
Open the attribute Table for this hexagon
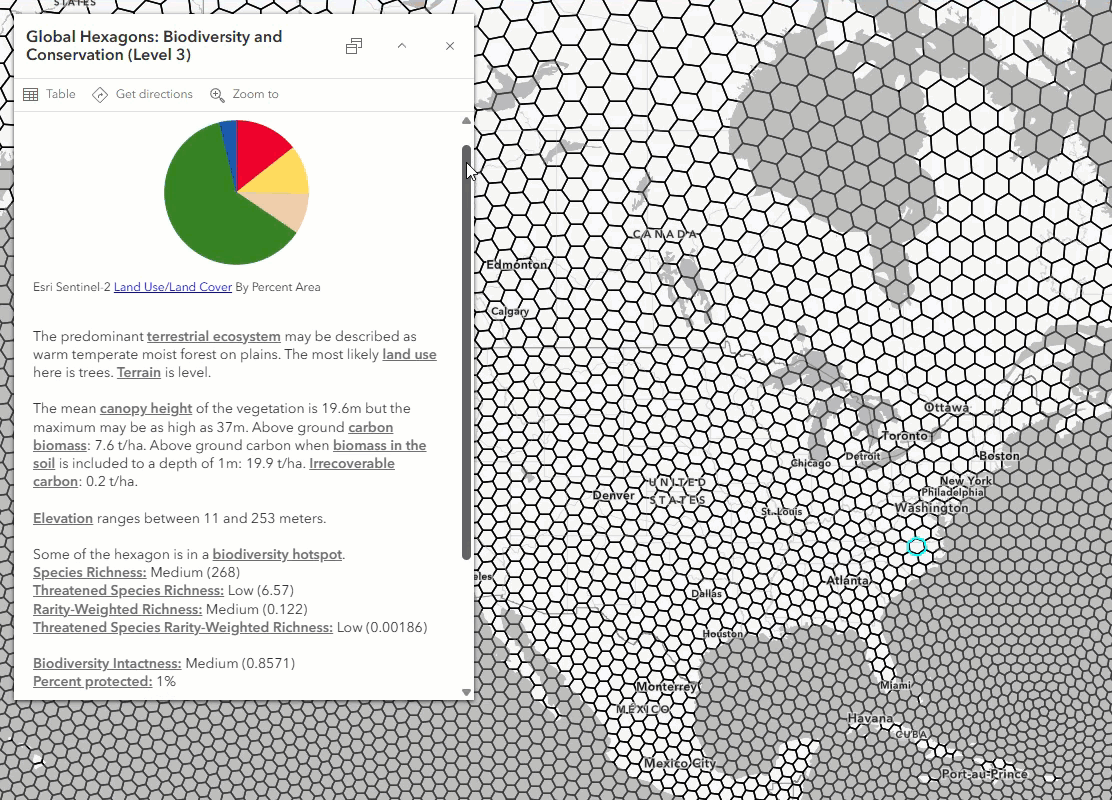coord(49,94)
